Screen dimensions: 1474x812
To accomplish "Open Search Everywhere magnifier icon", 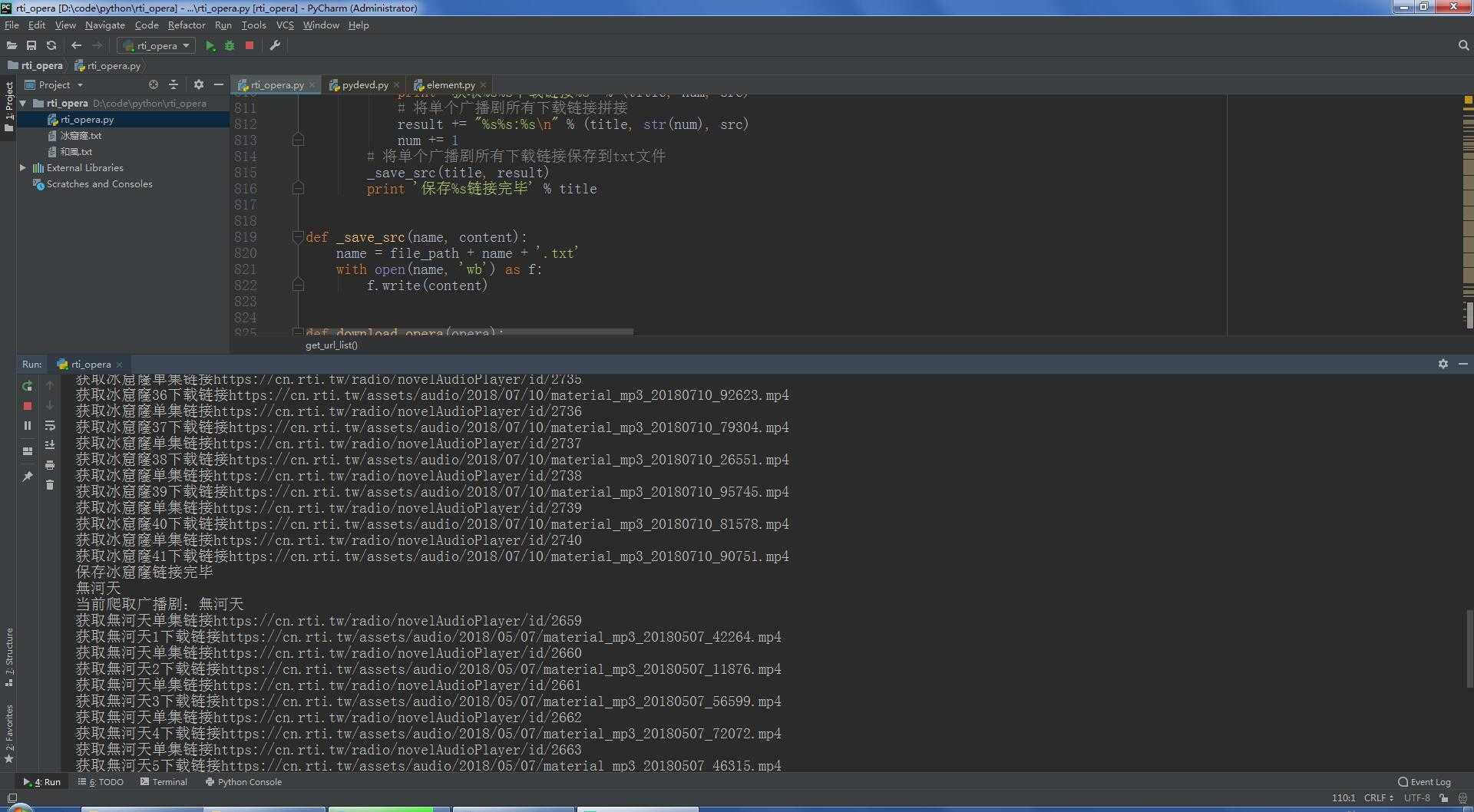I will 1463,46.
